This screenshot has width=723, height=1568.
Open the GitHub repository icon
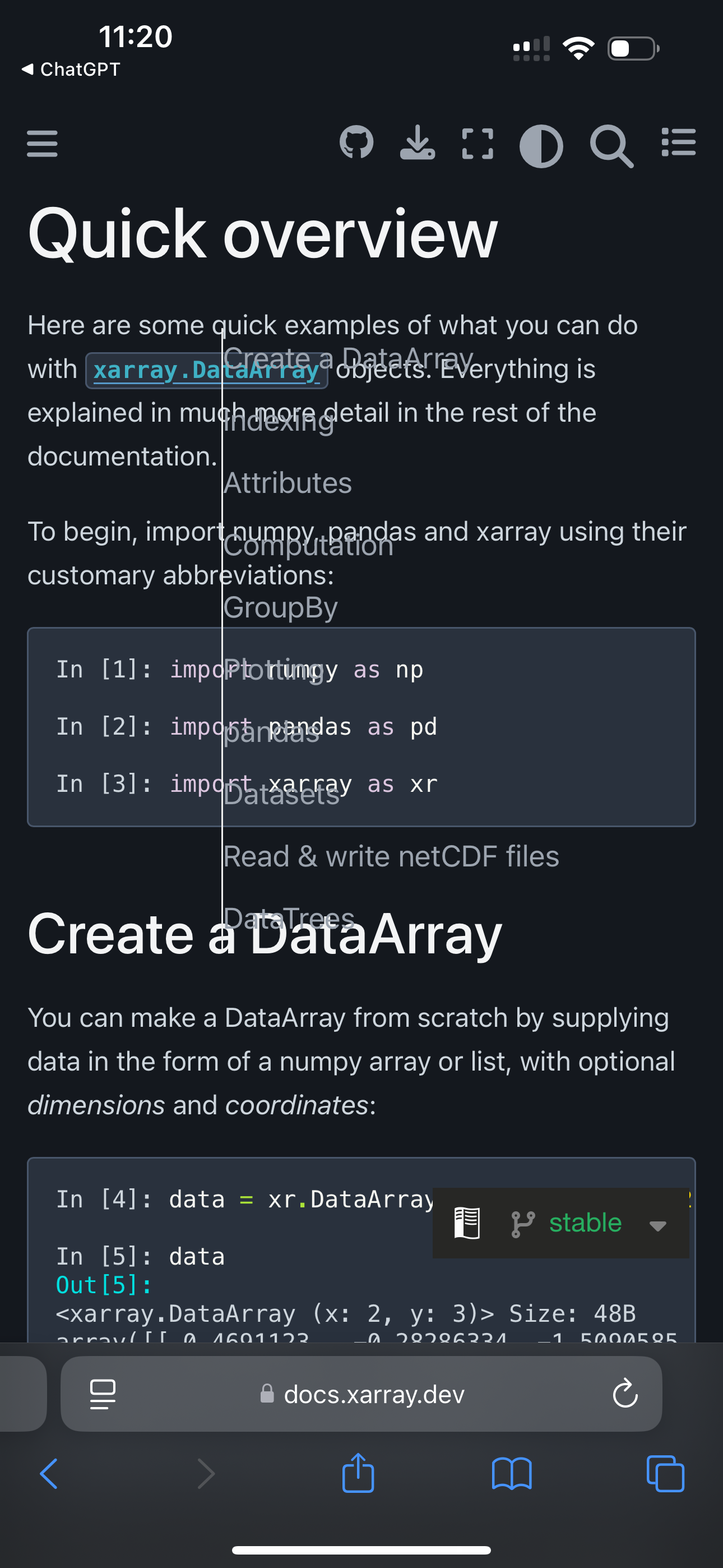tap(356, 144)
